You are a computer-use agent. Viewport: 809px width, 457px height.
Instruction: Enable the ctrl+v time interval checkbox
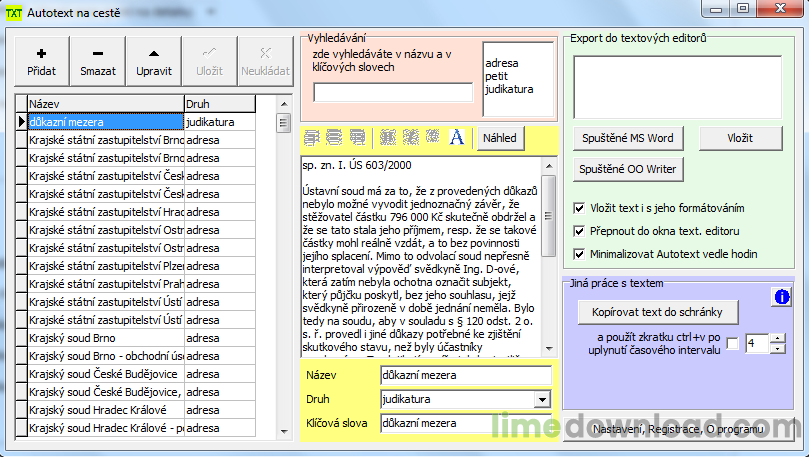pos(733,344)
